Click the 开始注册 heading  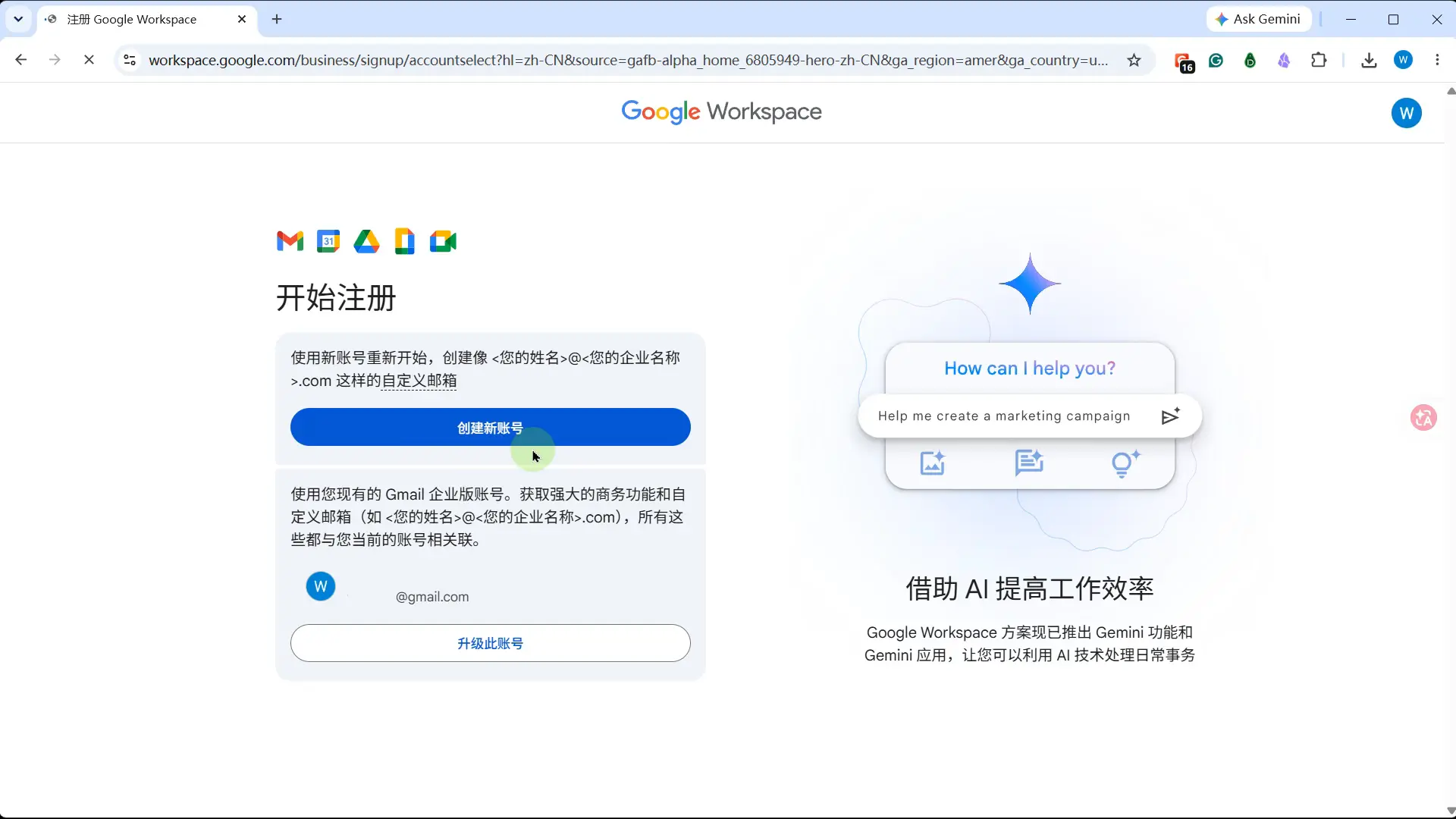tap(336, 297)
